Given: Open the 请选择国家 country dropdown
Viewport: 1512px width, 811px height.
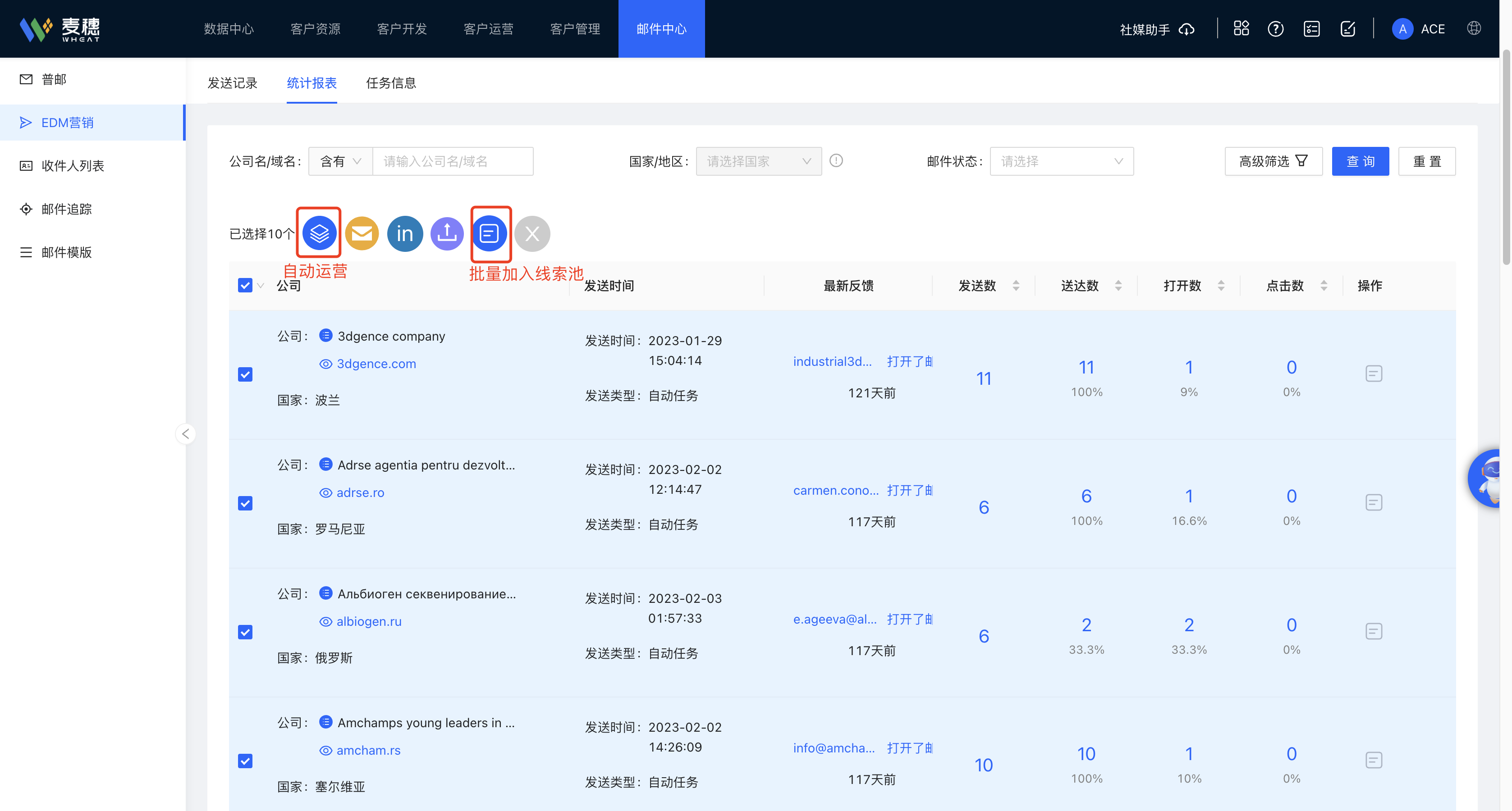Looking at the screenshot, I should tap(758, 161).
